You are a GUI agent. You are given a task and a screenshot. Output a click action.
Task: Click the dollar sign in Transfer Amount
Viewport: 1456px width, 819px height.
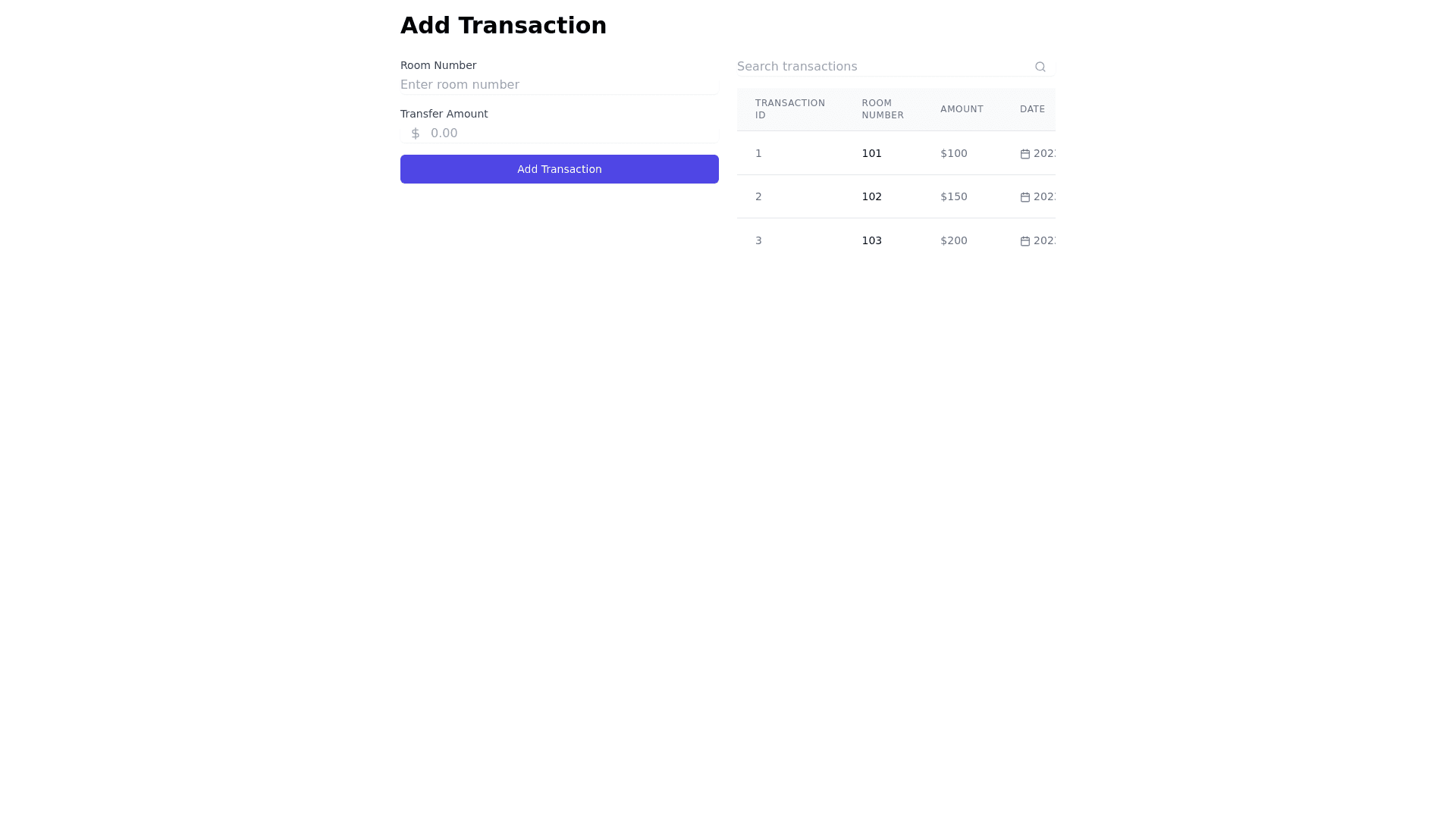pos(416,133)
